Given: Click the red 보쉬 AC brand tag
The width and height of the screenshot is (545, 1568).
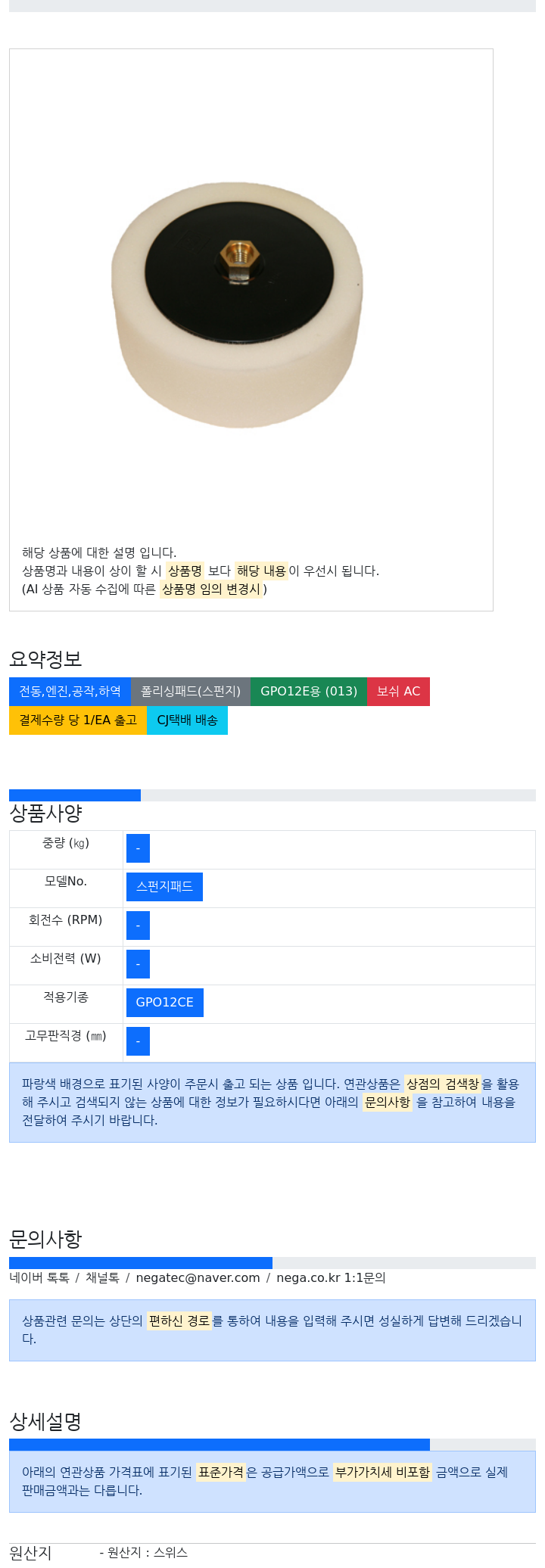Looking at the screenshot, I should click(x=398, y=692).
